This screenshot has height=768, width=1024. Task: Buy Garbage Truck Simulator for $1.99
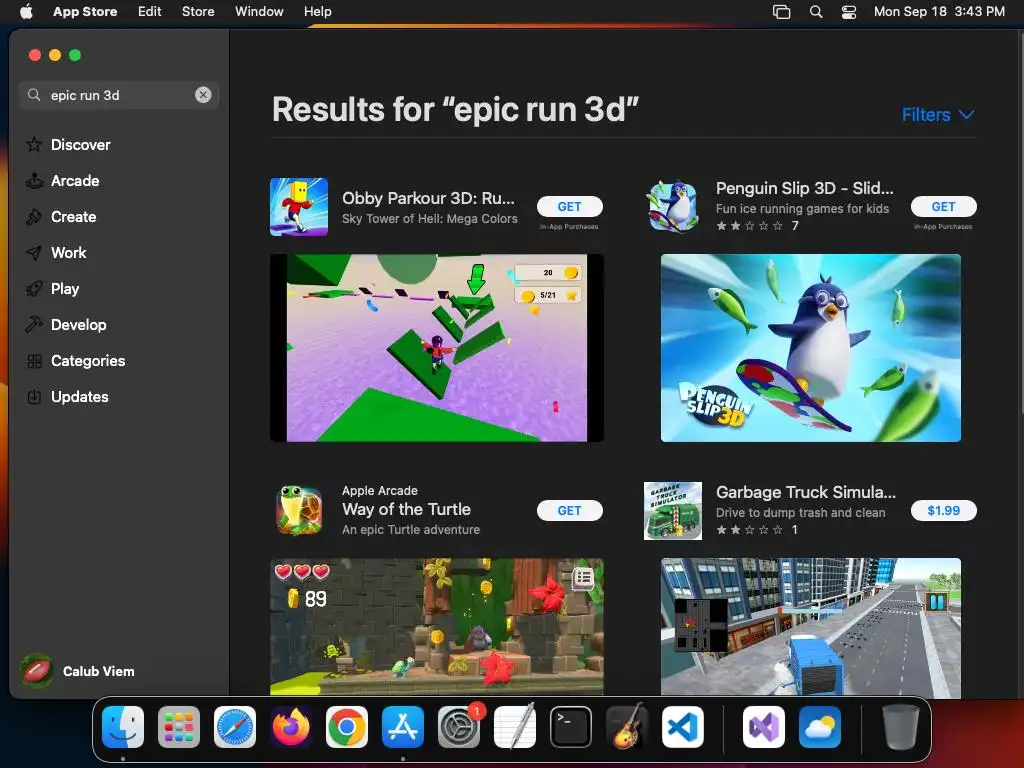(x=944, y=511)
